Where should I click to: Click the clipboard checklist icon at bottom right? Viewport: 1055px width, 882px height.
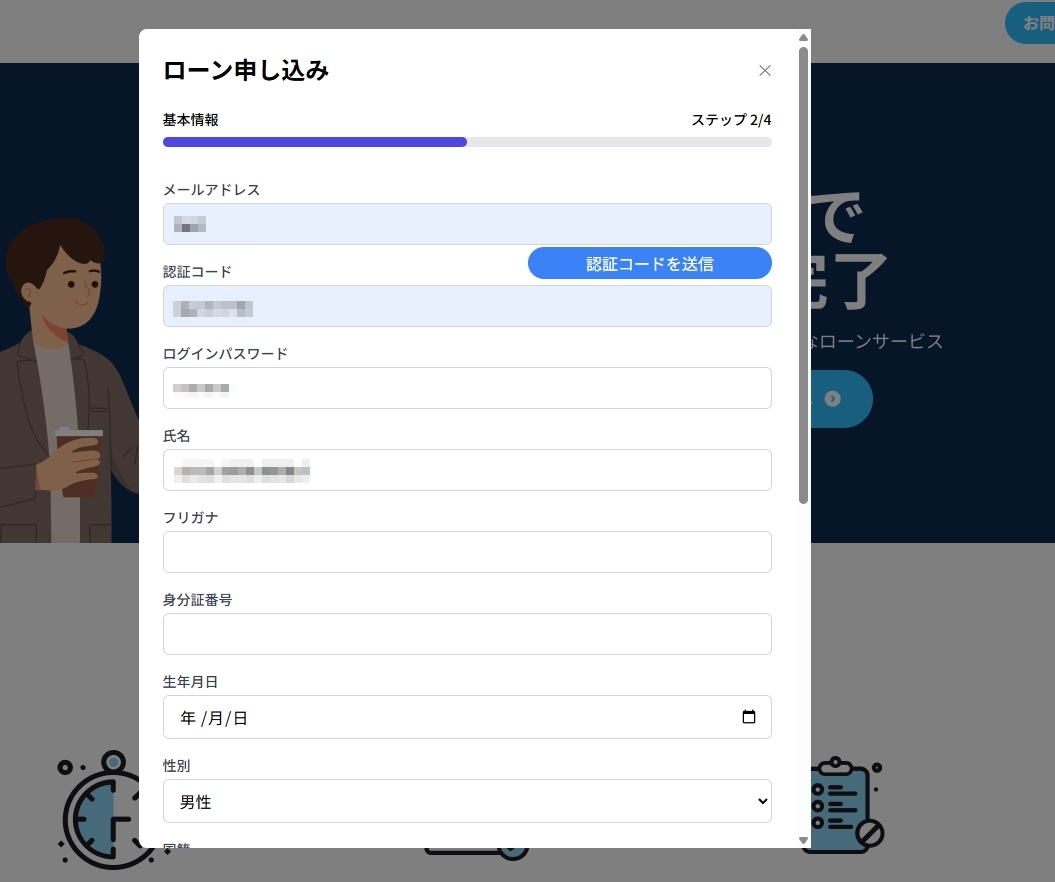tap(845, 805)
